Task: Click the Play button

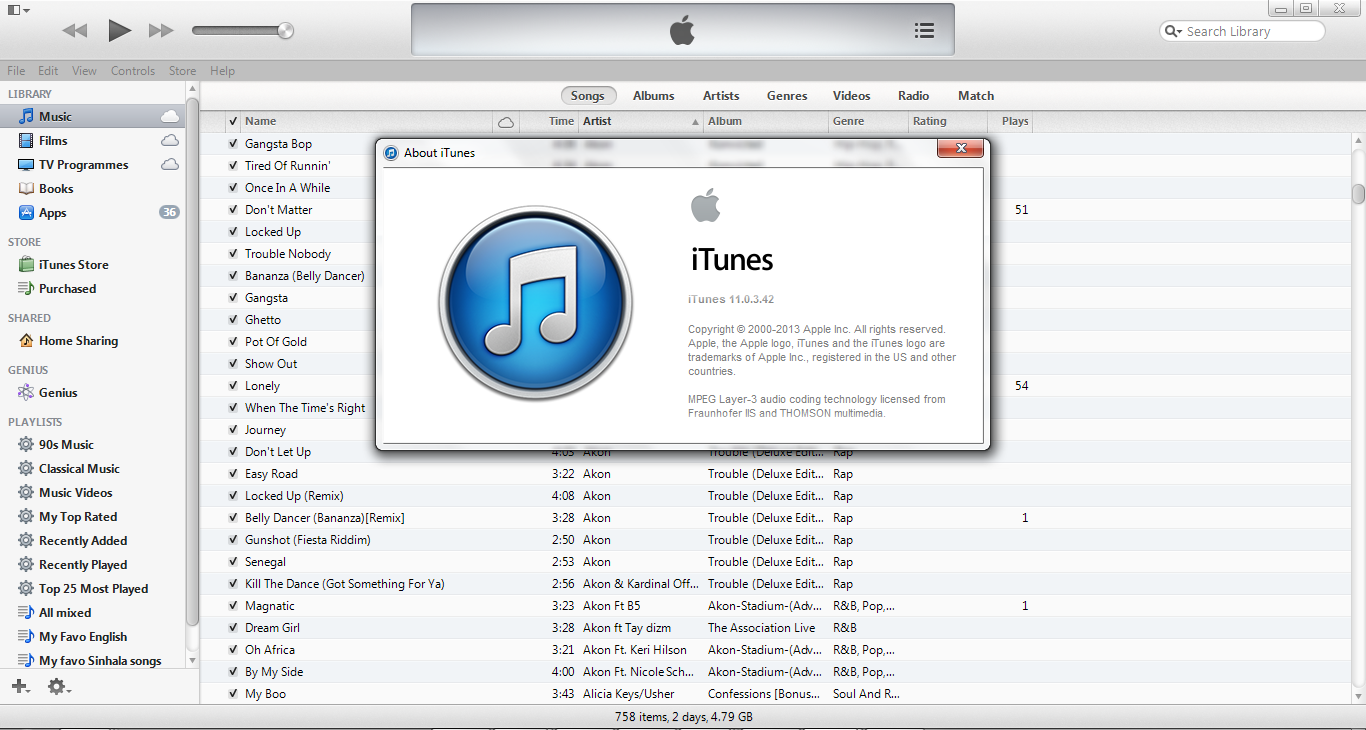Action: (119, 31)
